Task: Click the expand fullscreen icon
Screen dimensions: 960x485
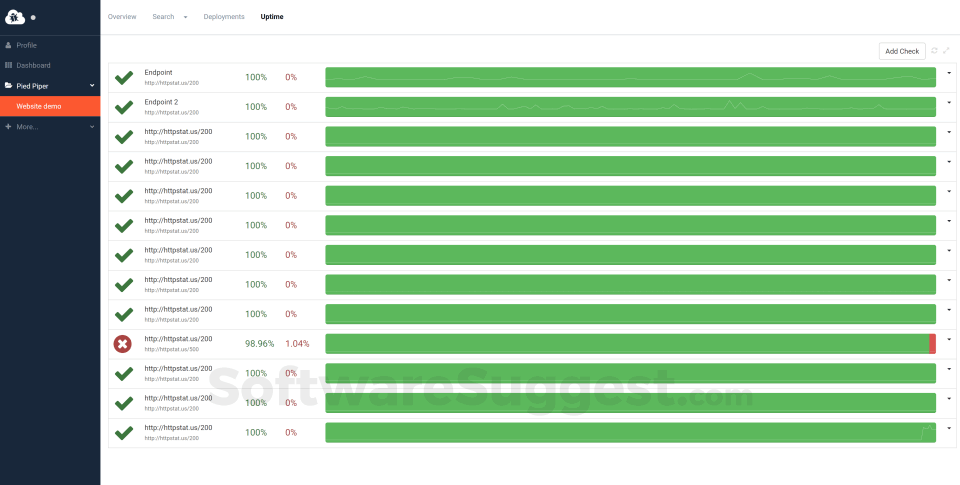Action: 946,50
